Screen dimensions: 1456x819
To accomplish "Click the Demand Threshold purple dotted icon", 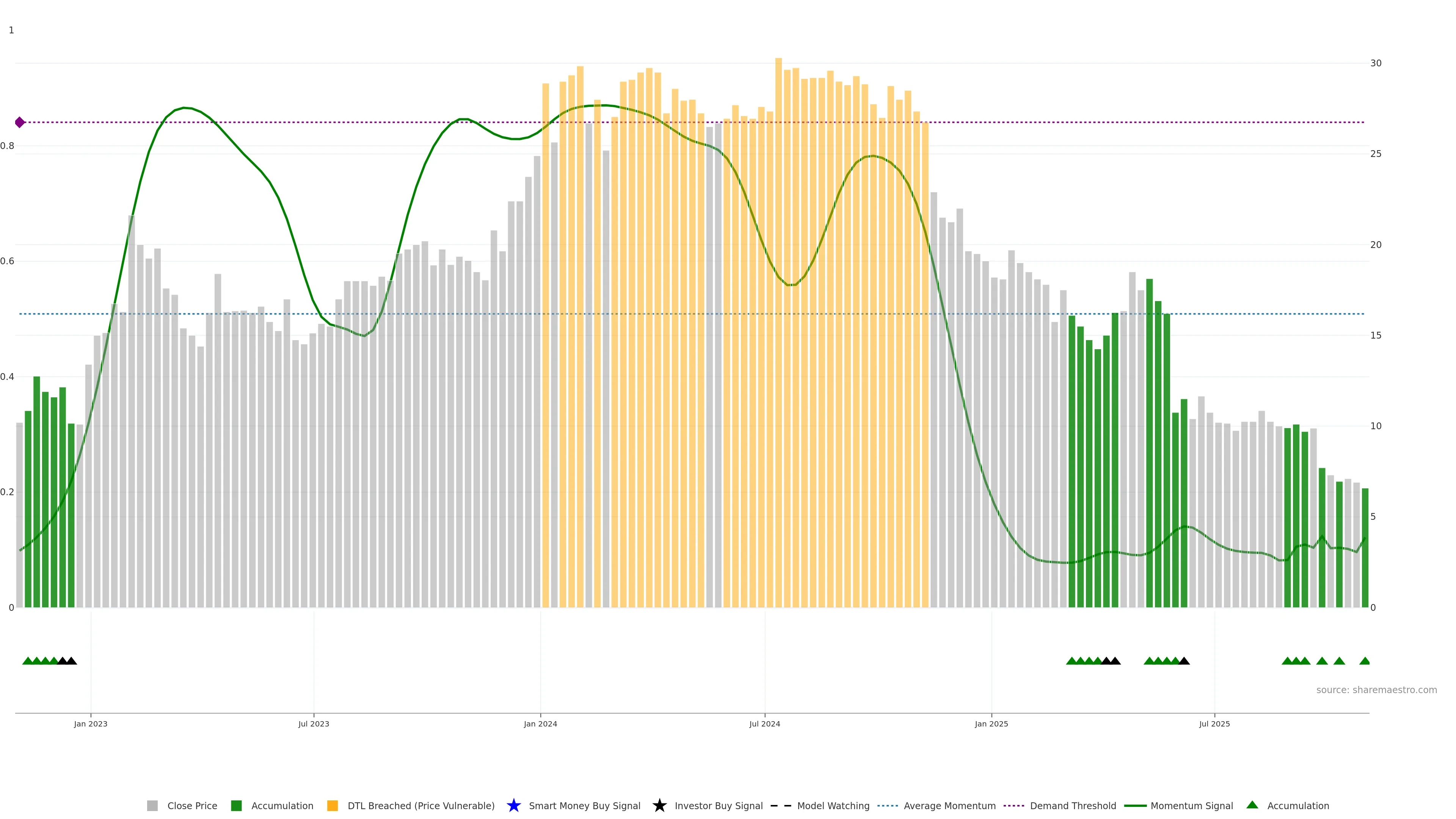I will (1014, 805).
